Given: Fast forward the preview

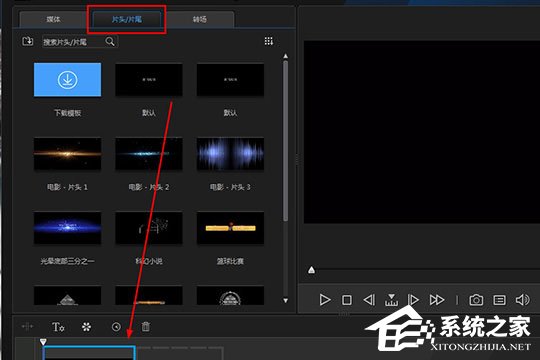Looking at the screenshot, I should click(x=437, y=300).
